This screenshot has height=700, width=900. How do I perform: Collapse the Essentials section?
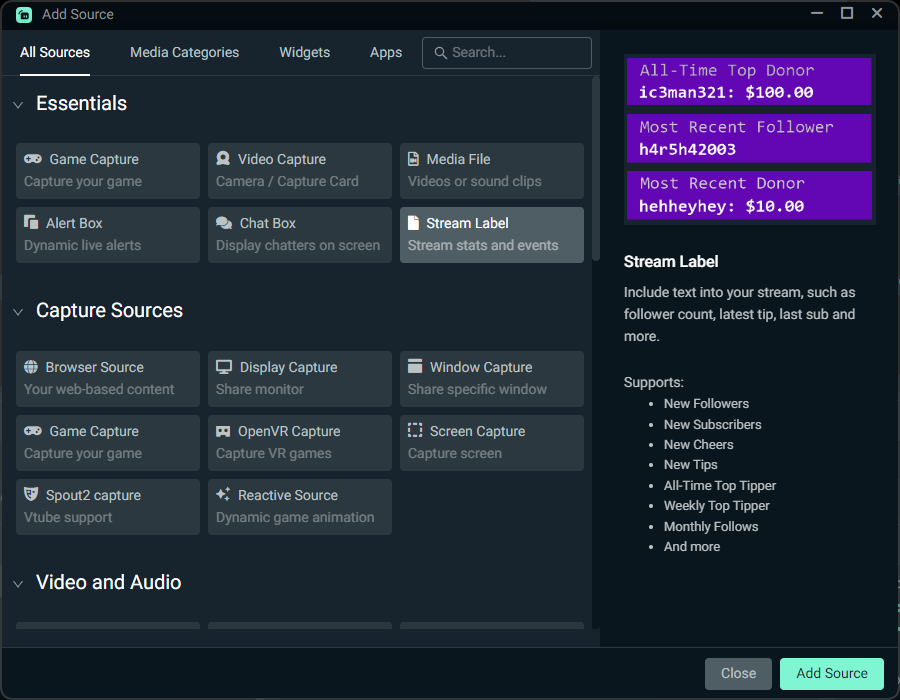(x=17, y=103)
